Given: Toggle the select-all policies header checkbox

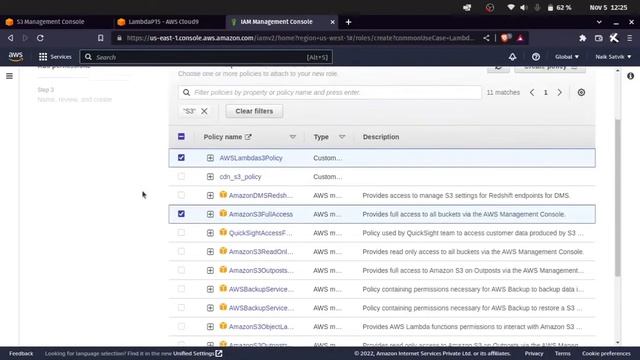Looking at the screenshot, I should pyautogui.click(x=181, y=137).
